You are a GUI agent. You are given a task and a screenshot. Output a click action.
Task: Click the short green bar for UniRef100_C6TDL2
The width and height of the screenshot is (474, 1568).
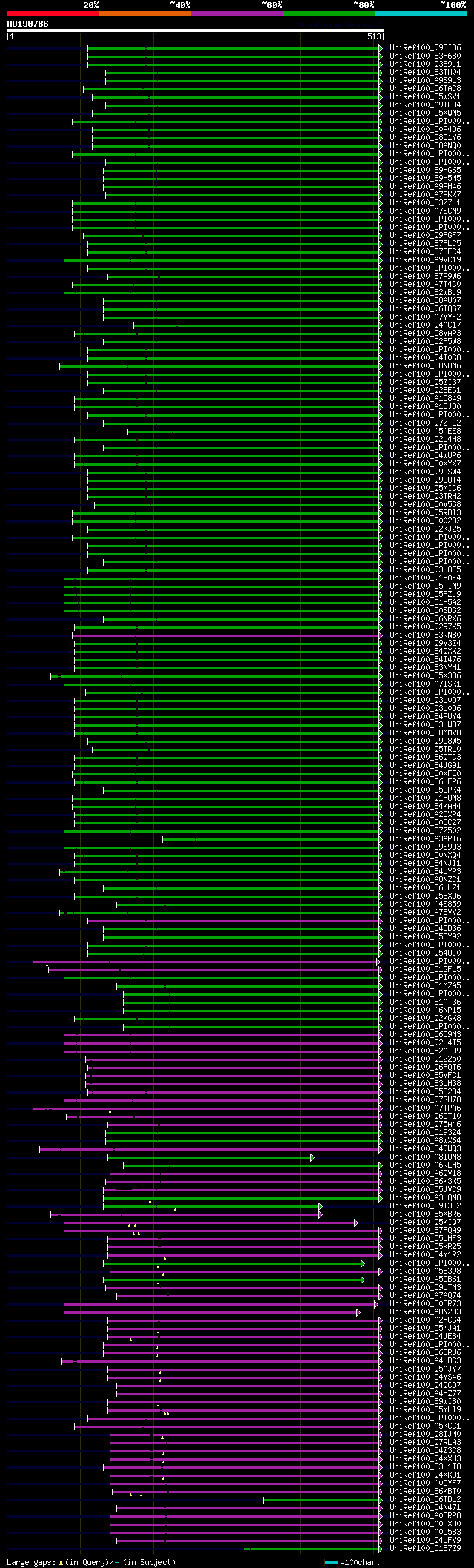[x=323, y=1499]
